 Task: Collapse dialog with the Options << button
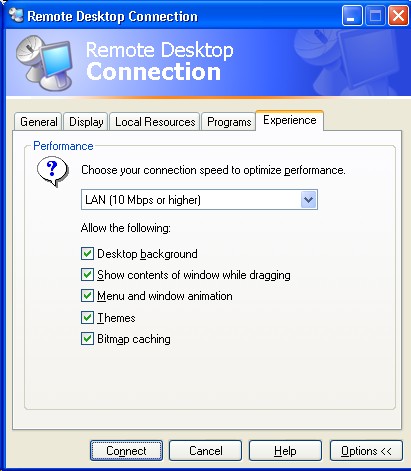click(366, 451)
